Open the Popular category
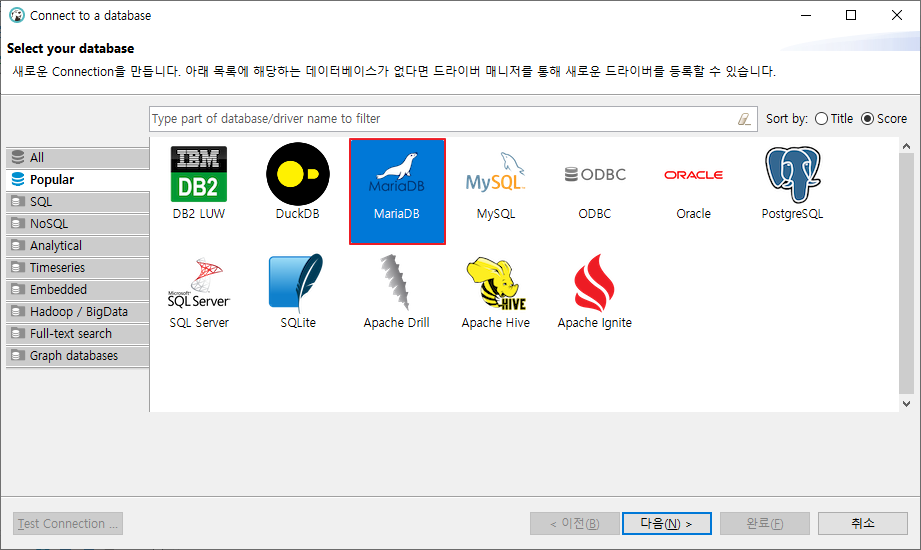Screen dimensions: 921x550 (78, 180)
